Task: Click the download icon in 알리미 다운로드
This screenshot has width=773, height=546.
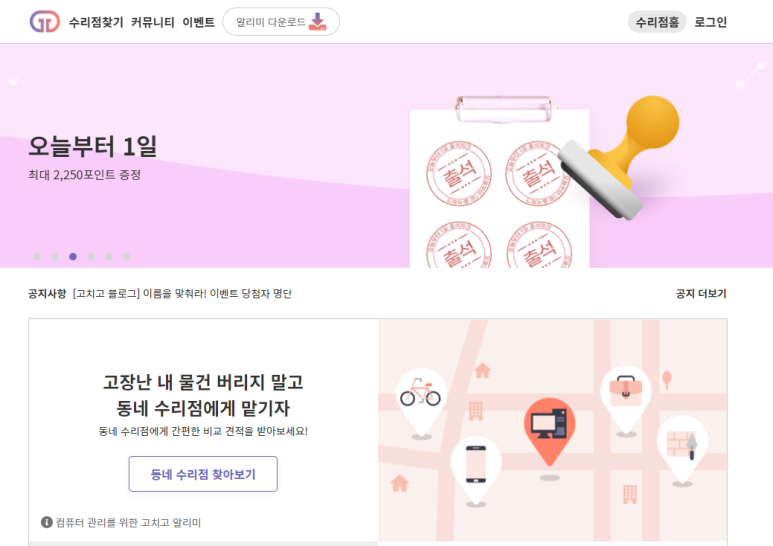Action: 317,22
